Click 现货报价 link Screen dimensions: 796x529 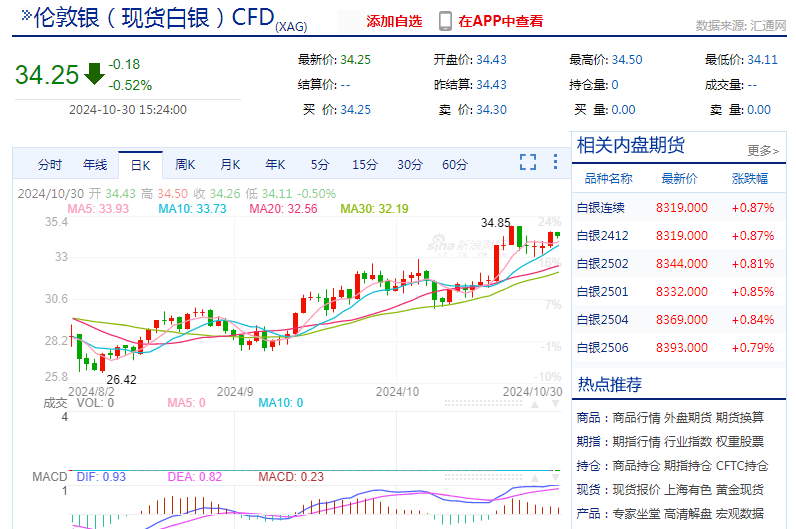(x=636, y=489)
